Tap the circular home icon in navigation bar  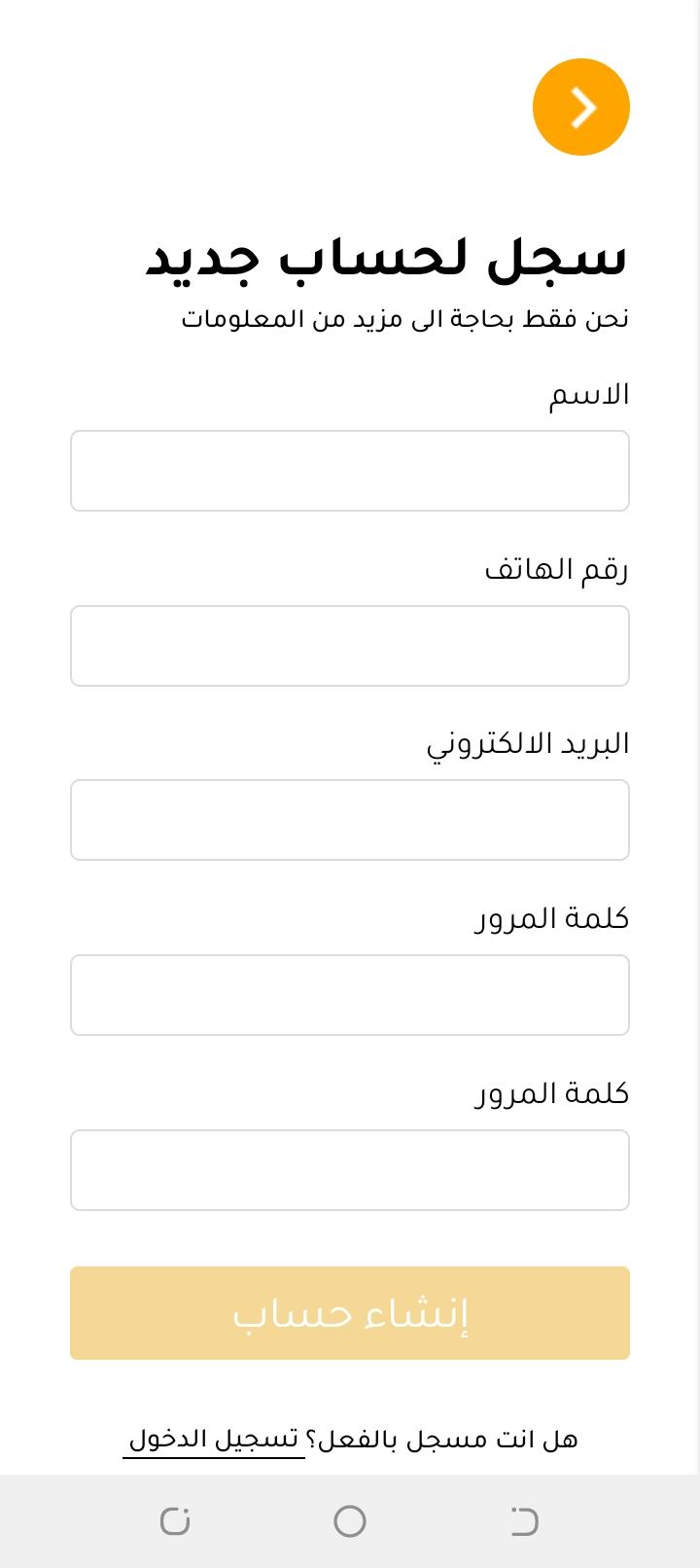(x=350, y=1520)
